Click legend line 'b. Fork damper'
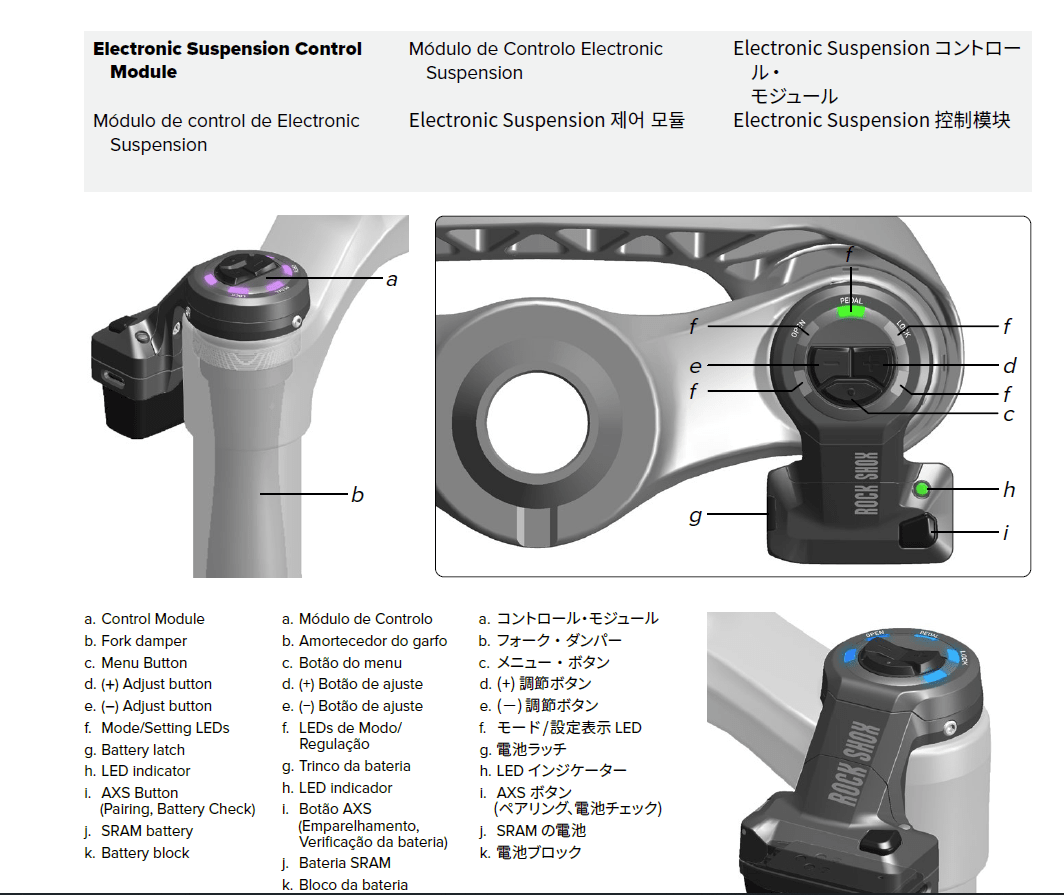The image size is (1064, 895). click(135, 641)
